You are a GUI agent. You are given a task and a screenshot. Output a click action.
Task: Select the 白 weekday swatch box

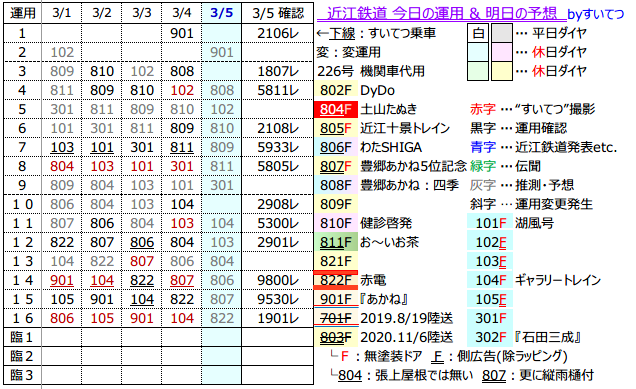[478, 33]
